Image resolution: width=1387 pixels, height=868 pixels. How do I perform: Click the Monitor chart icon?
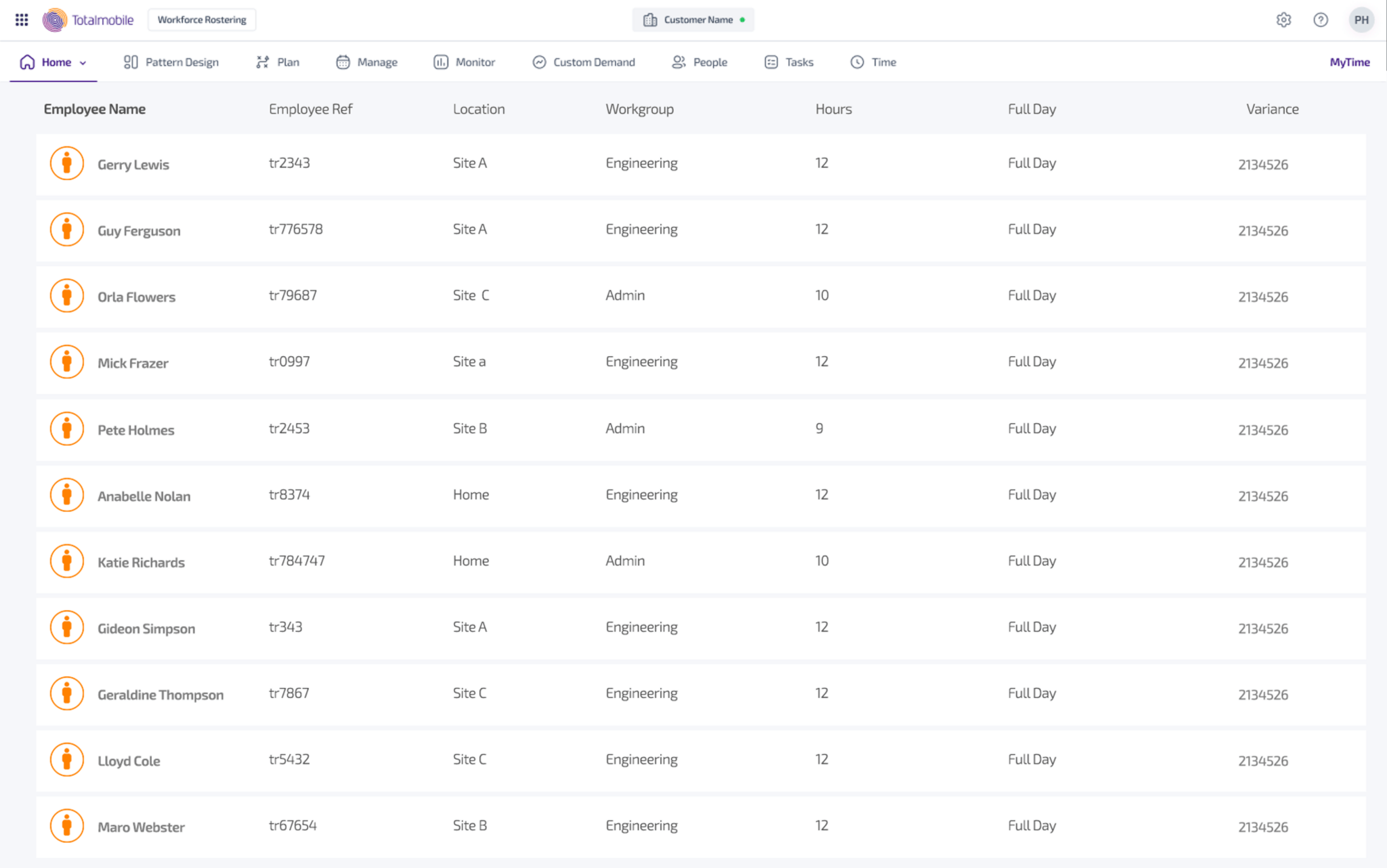[440, 62]
